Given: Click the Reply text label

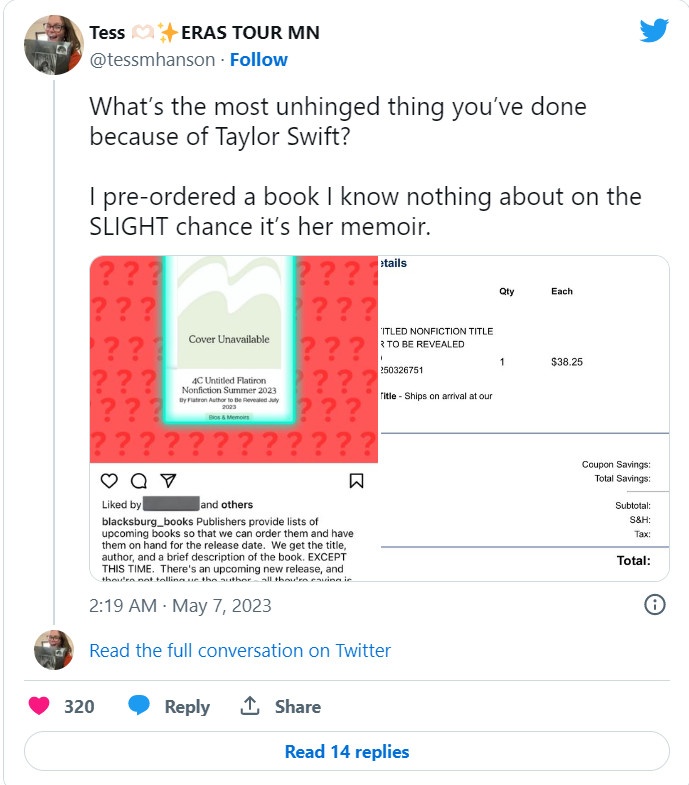Looking at the screenshot, I should pyautogui.click(x=187, y=706).
